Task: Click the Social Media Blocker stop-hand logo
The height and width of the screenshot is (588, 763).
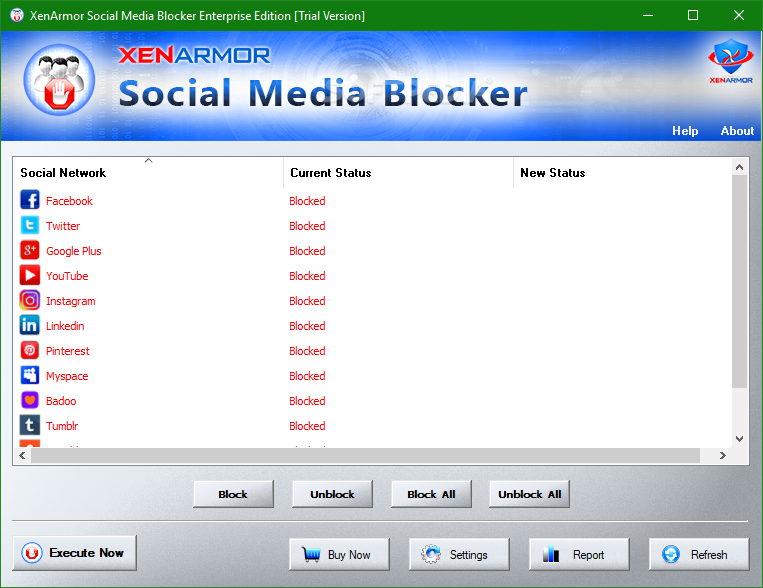Action: tap(59, 80)
